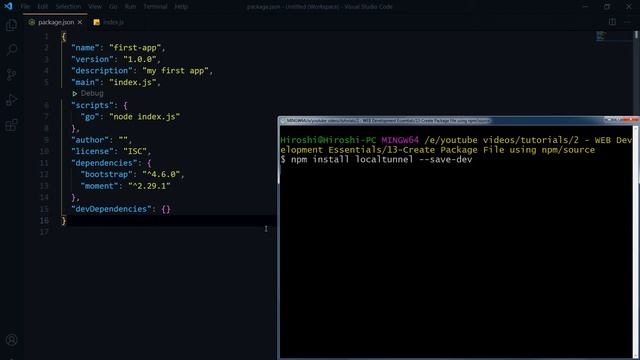Open the Run and Debug view
Viewport: 640px width, 360px height.
11,100
